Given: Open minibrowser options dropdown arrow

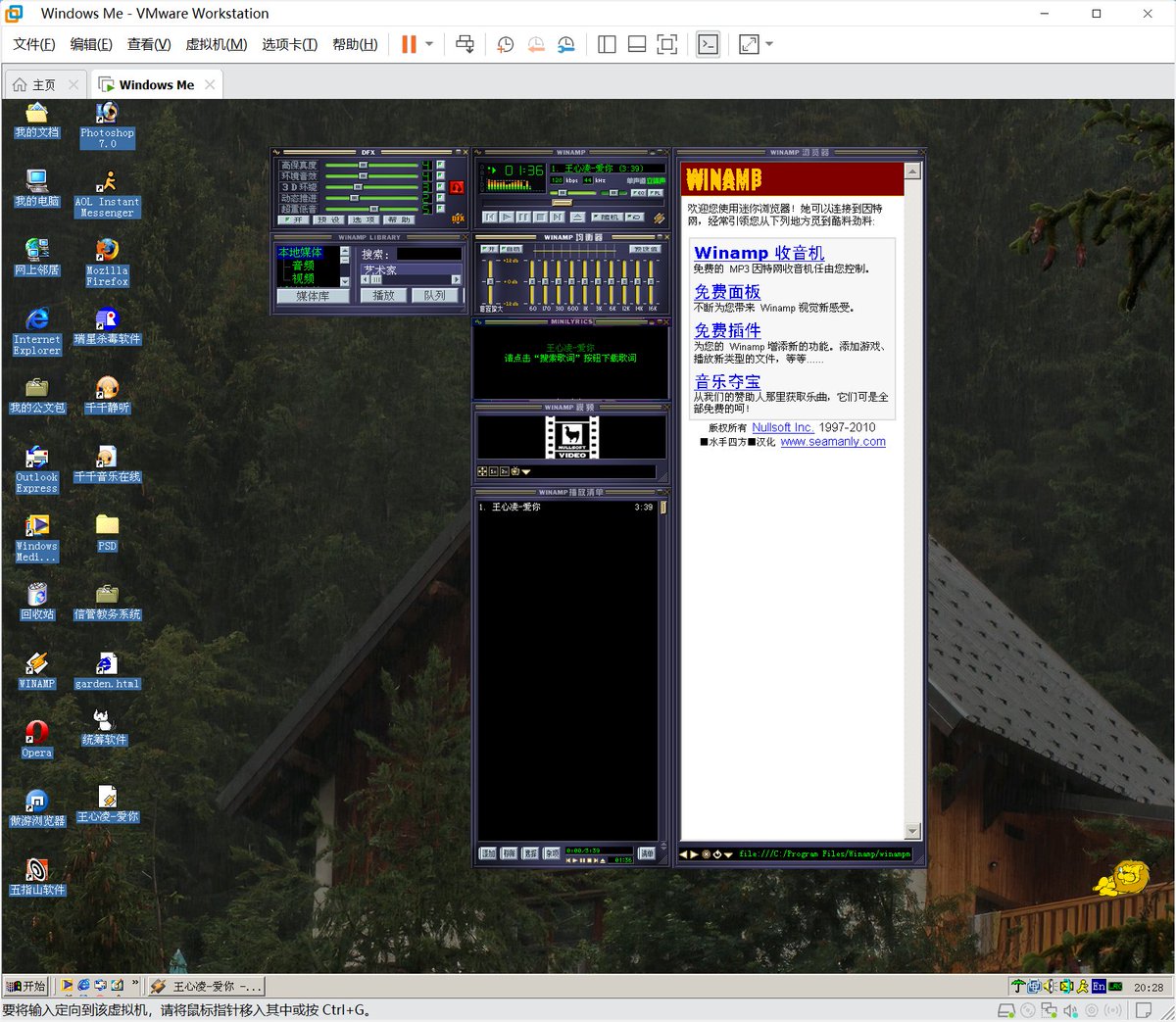Looking at the screenshot, I should pos(728,854).
